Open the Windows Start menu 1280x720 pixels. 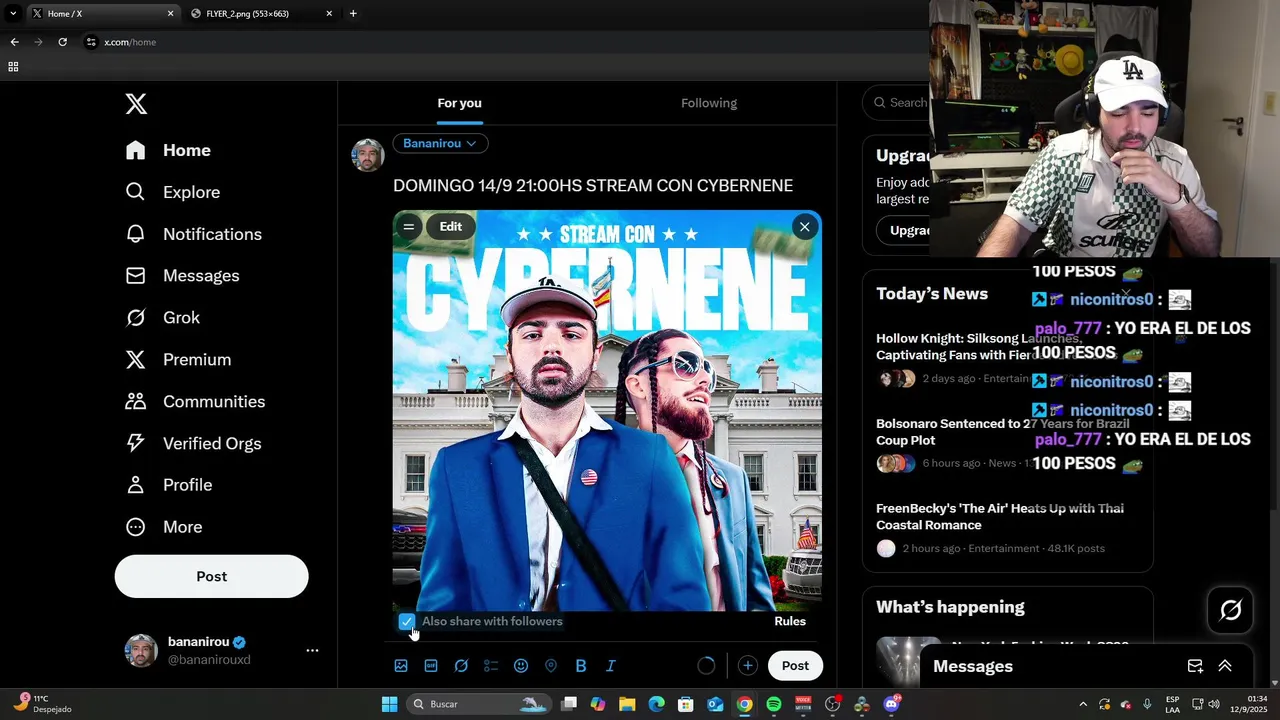pos(389,704)
